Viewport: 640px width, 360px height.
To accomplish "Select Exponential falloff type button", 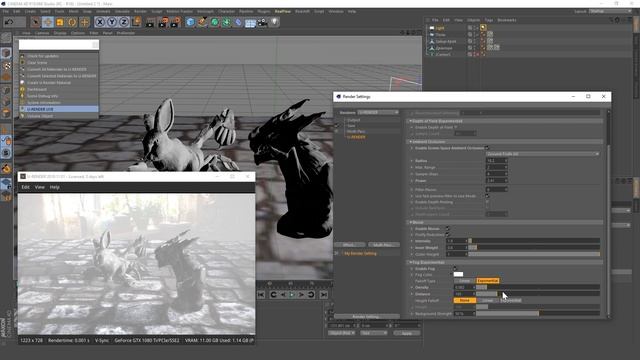I will pos(488,281).
